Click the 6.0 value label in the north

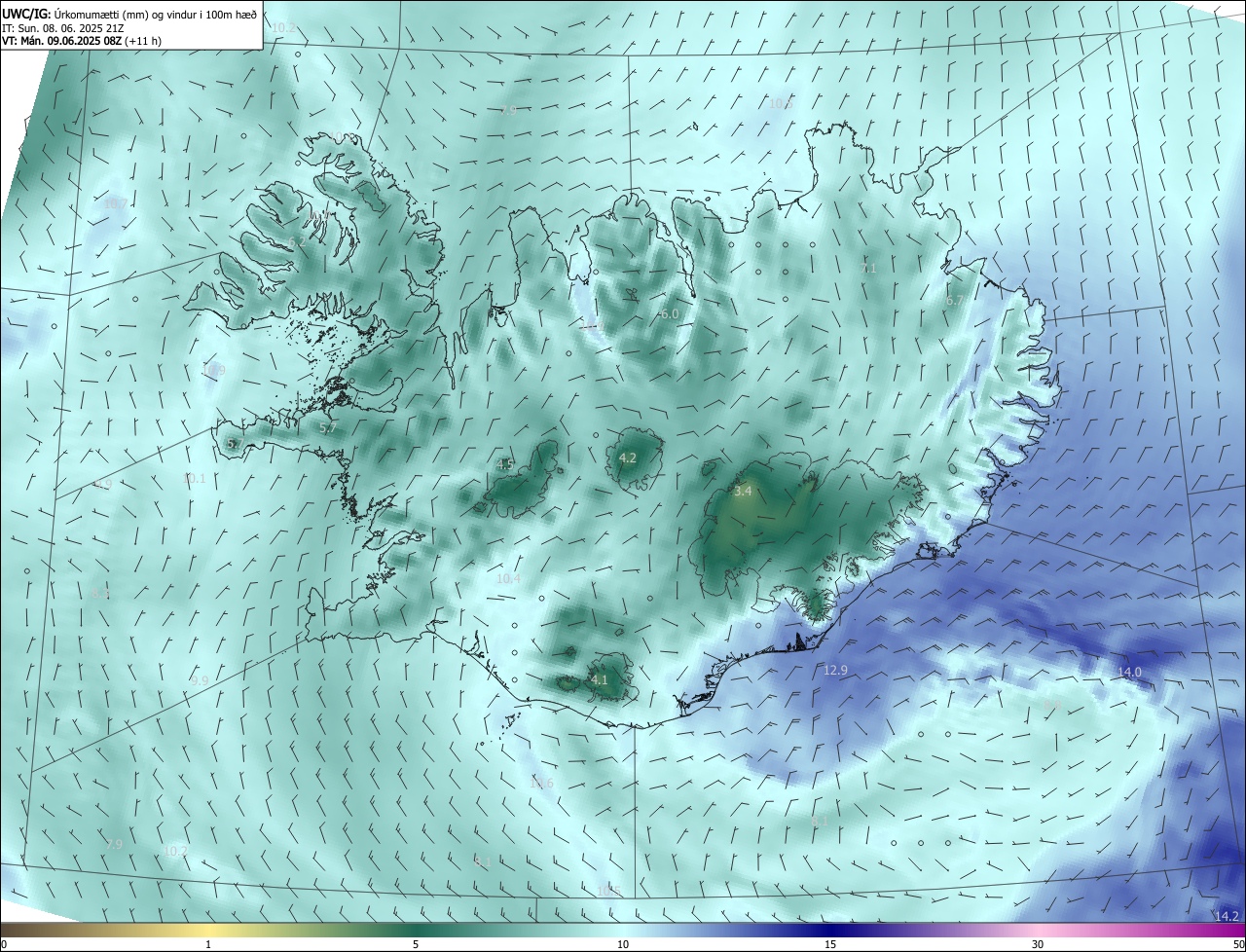coord(669,314)
